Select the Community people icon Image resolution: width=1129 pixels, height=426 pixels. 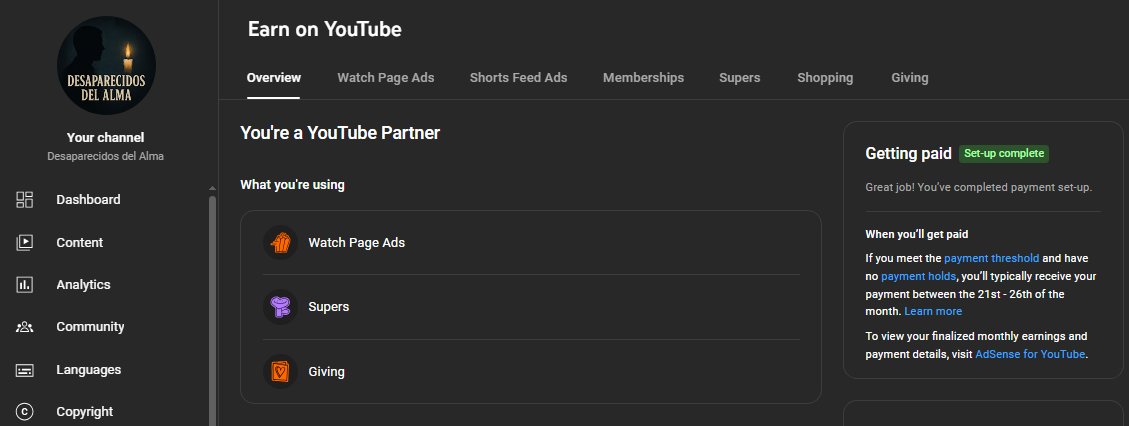25,327
